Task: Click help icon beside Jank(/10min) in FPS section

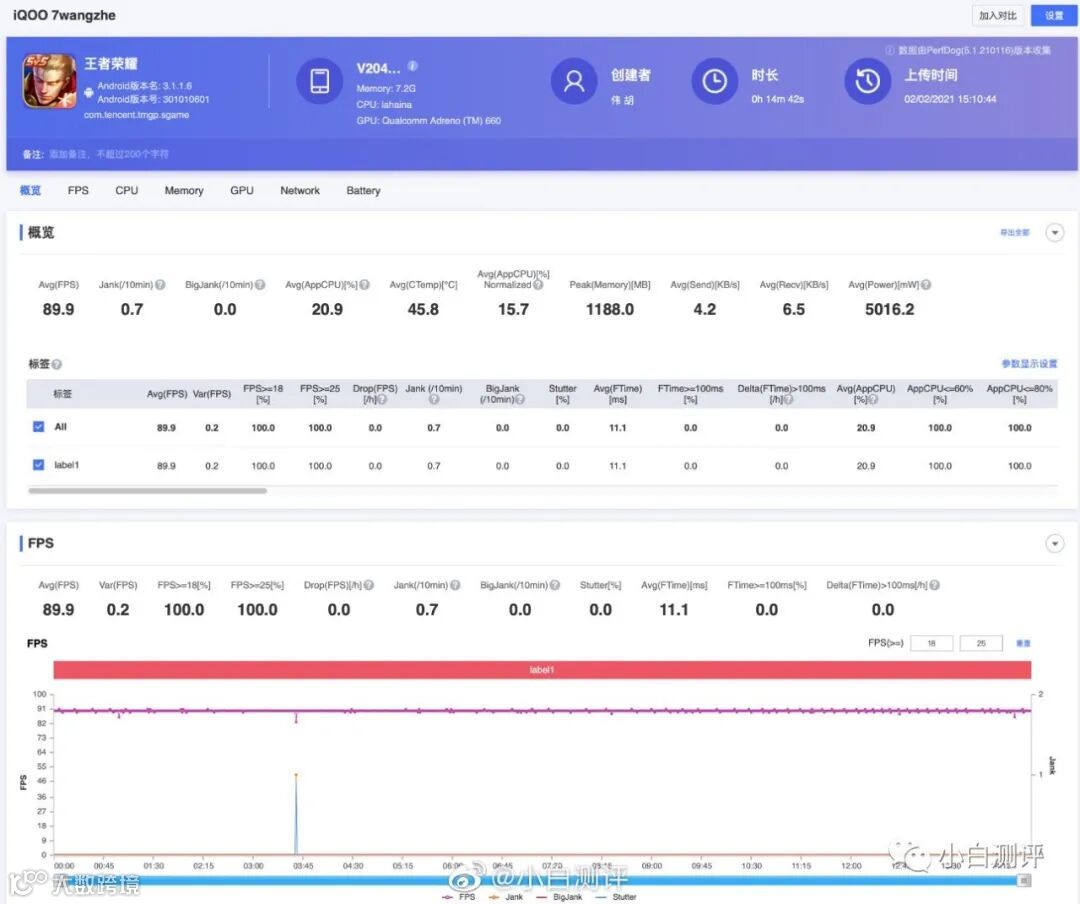Action: tap(455, 585)
